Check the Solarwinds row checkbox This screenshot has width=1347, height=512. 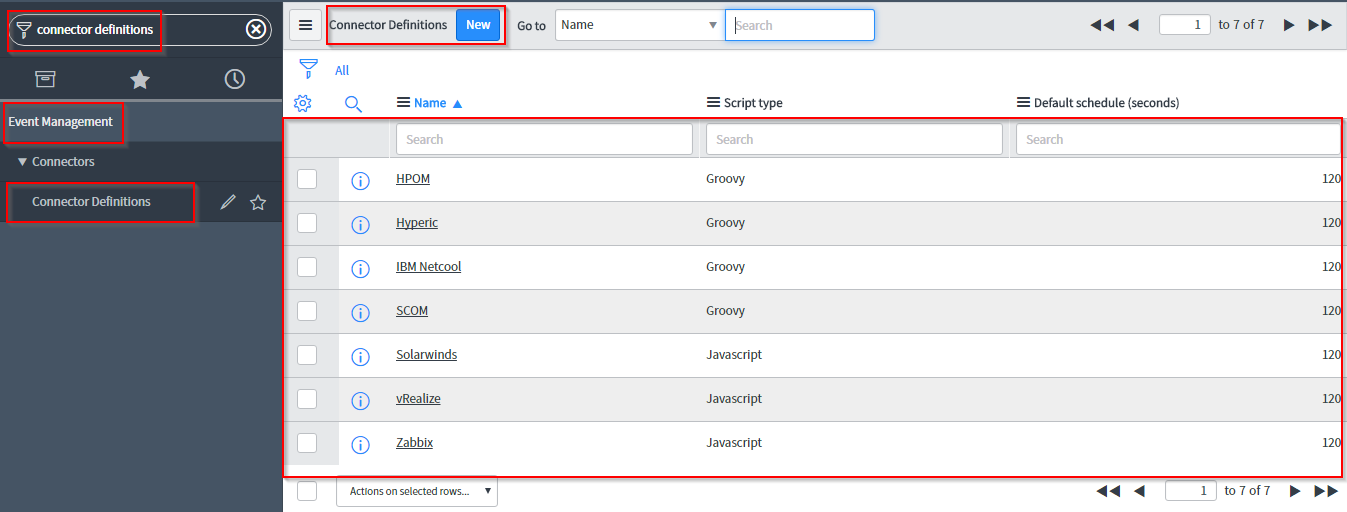(307, 355)
